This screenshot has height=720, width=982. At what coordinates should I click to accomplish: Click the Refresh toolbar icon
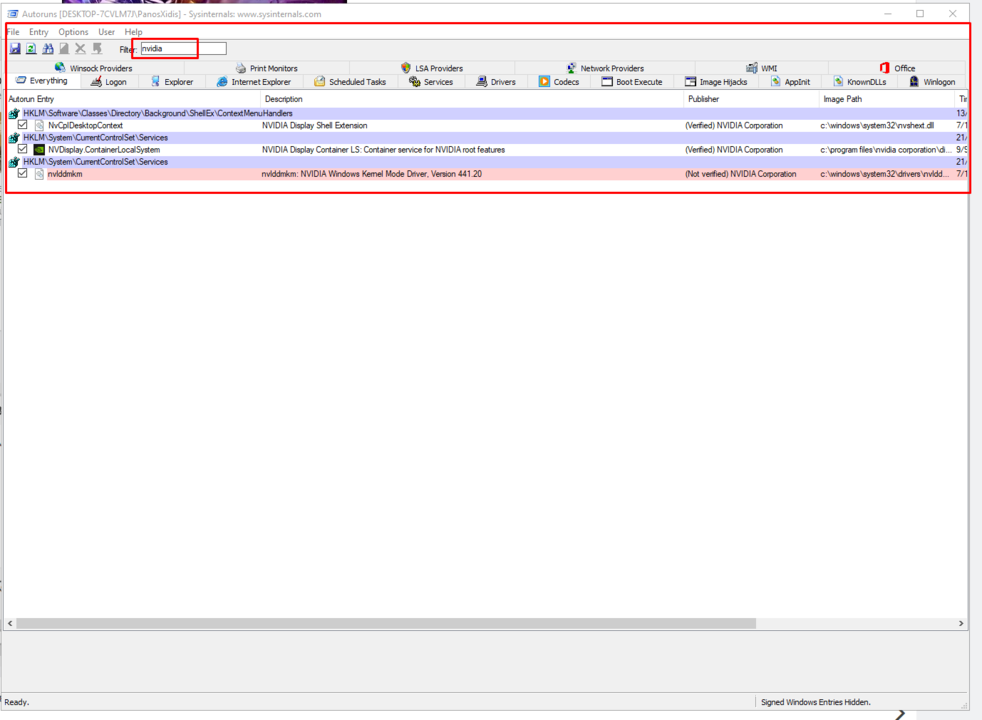[31, 49]
